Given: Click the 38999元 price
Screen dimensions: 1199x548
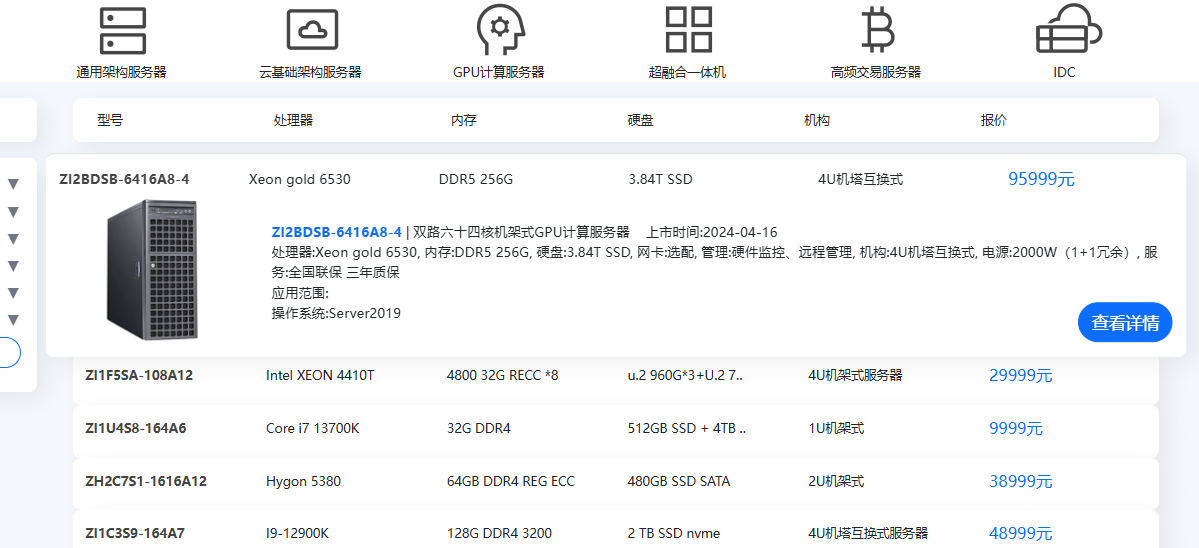Looking at the screenshot, I should pyautogui.click(x=1021, y=482).
